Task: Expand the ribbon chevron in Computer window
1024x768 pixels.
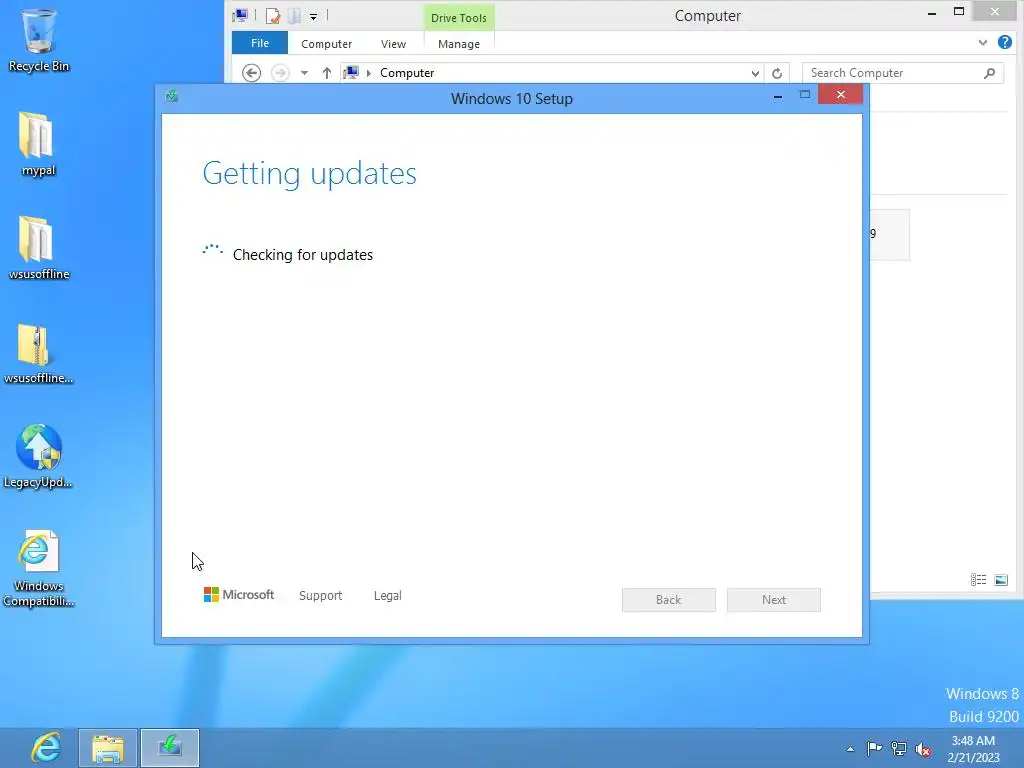Action: pyautogui.click(x=983, y=43)
